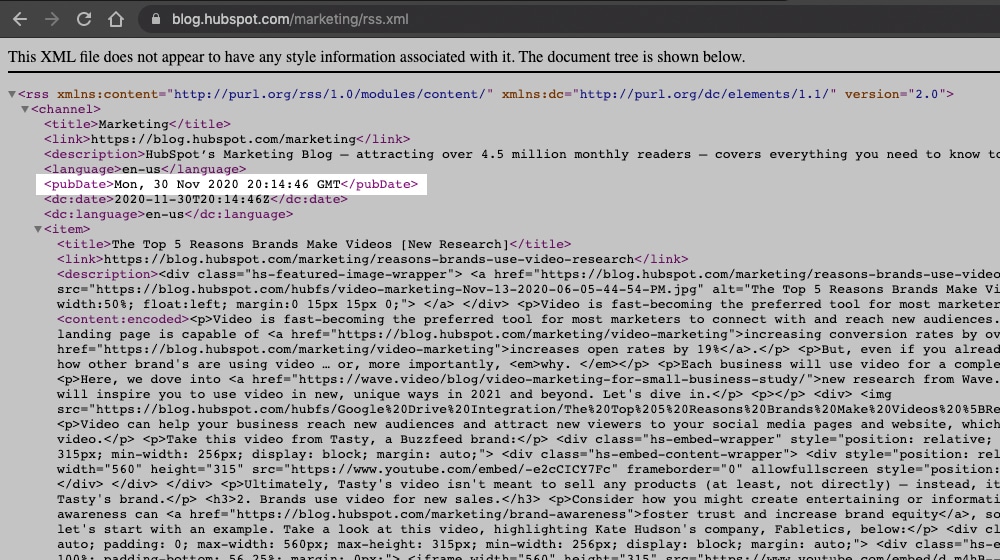Click the XML no style information notice
The image size is (1000, 560).
coord(376,57)
